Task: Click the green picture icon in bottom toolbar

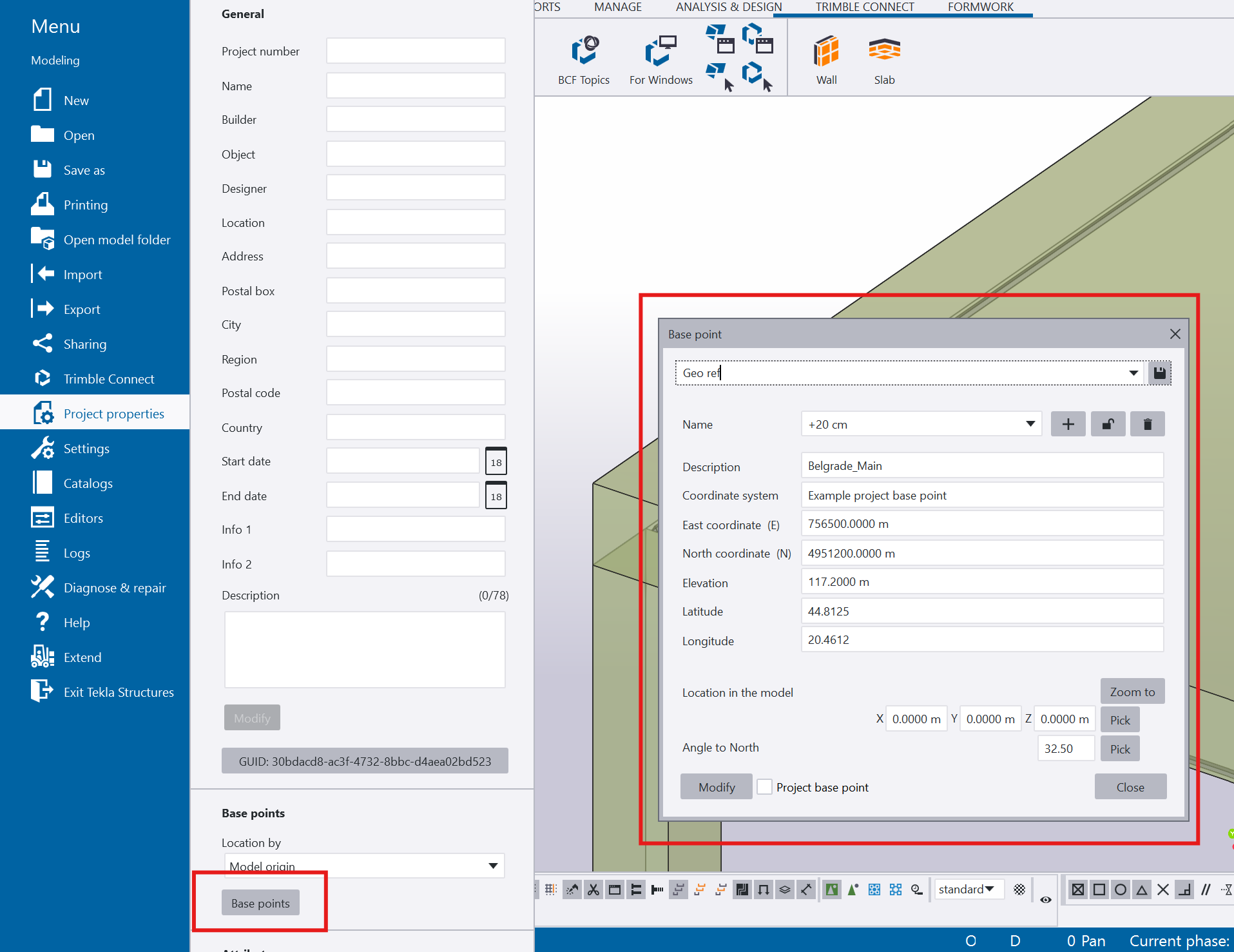Action: 831,889
